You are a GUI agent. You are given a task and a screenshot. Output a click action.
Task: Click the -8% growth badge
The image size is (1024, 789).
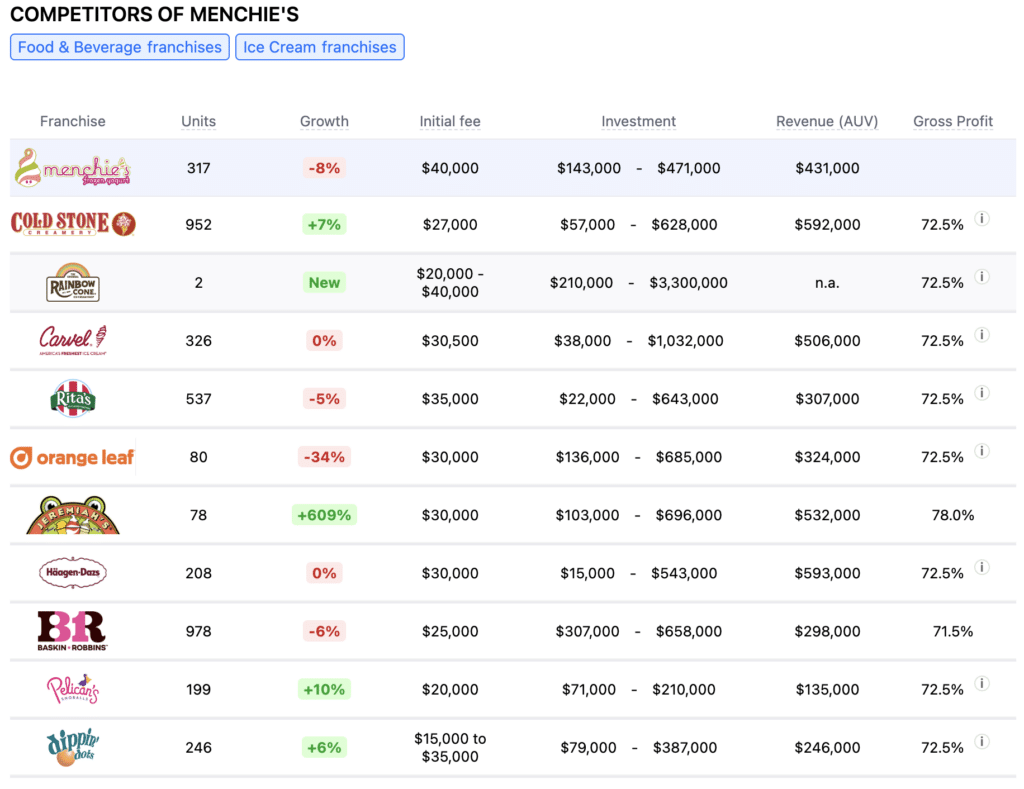coord(324,168)
